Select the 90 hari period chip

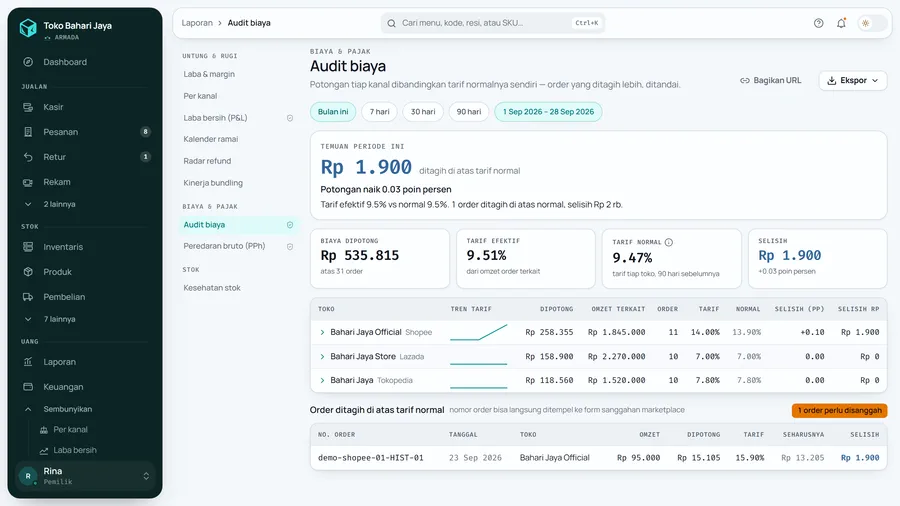469,112
